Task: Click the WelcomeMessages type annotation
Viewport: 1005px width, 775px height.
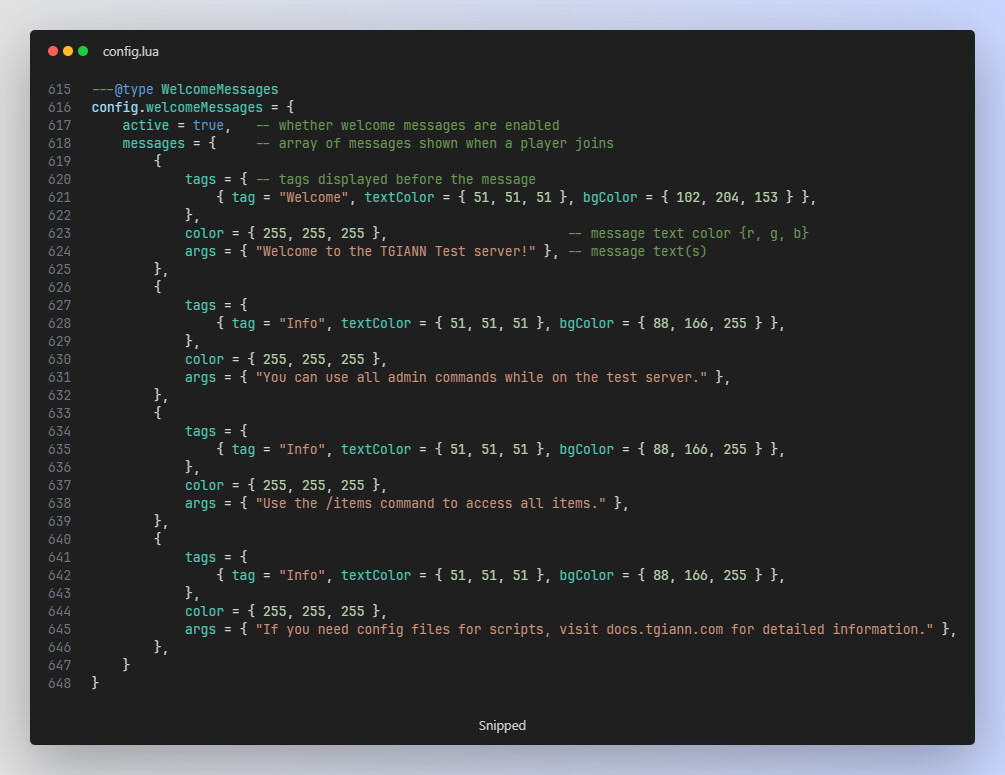Action: pos(220,89)
